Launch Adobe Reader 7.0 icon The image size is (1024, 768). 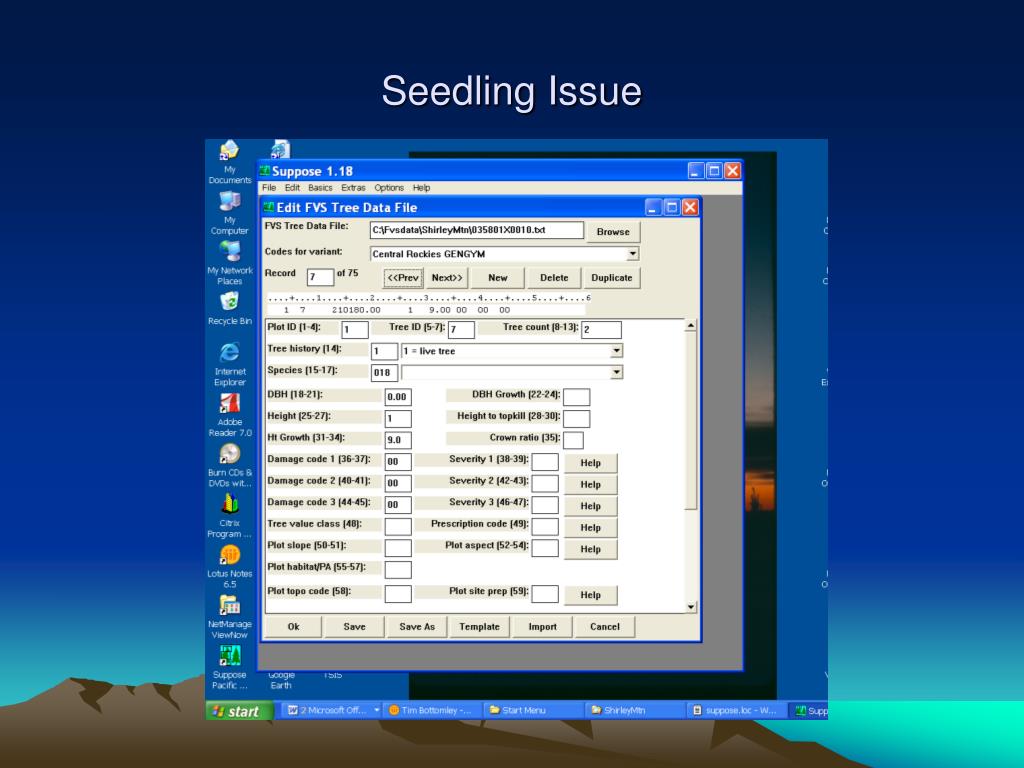(x=229, y=415)
